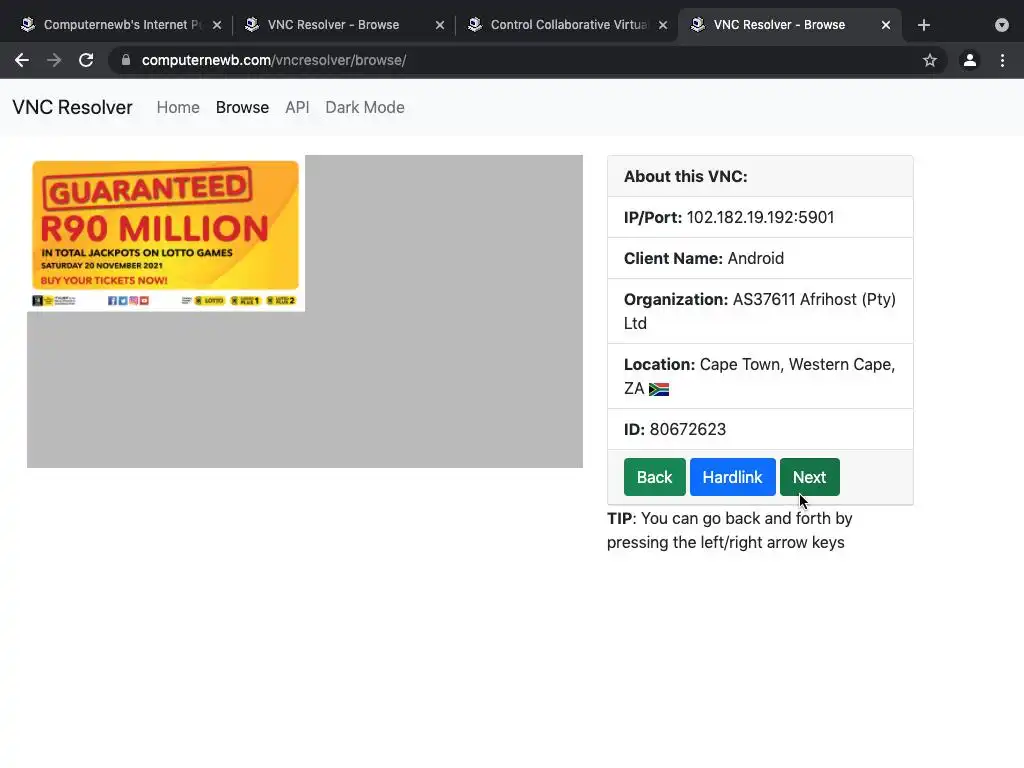Toggle Dark Mode in navbar
This screenshot has height=768, width=1024.
click(x=365, y=107)
